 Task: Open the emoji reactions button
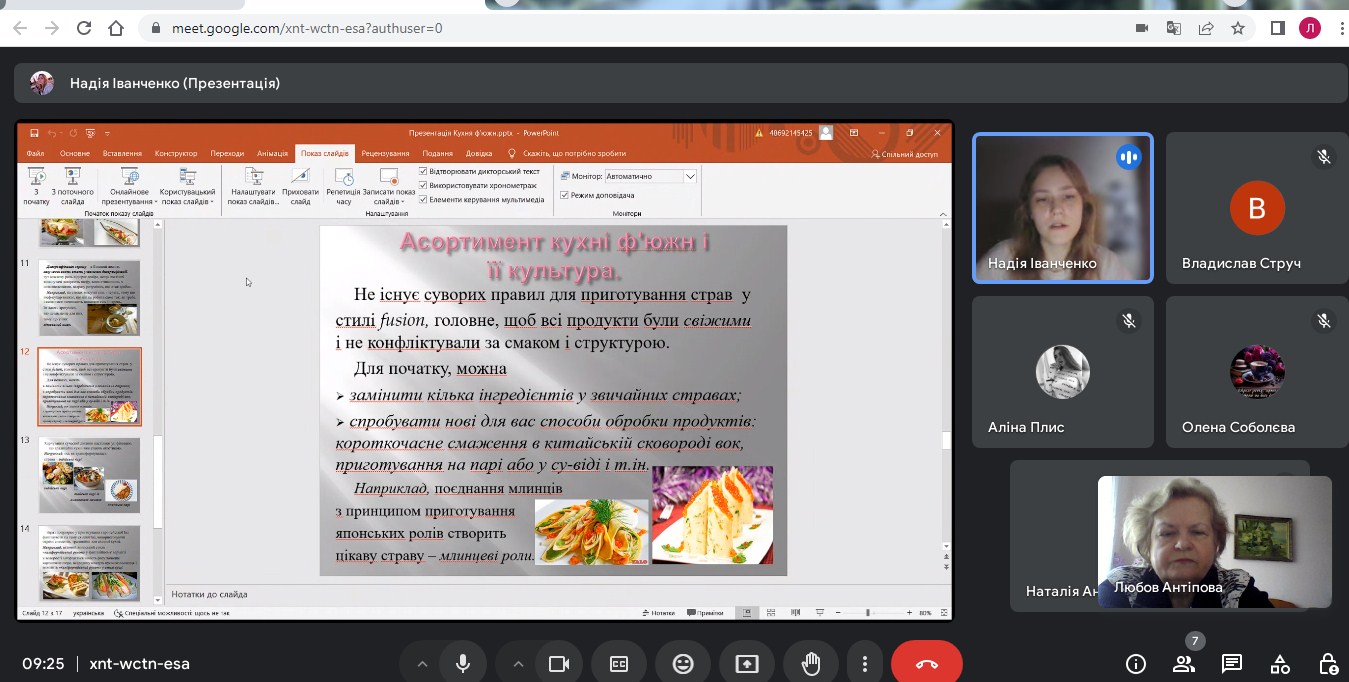click(683, 664)
